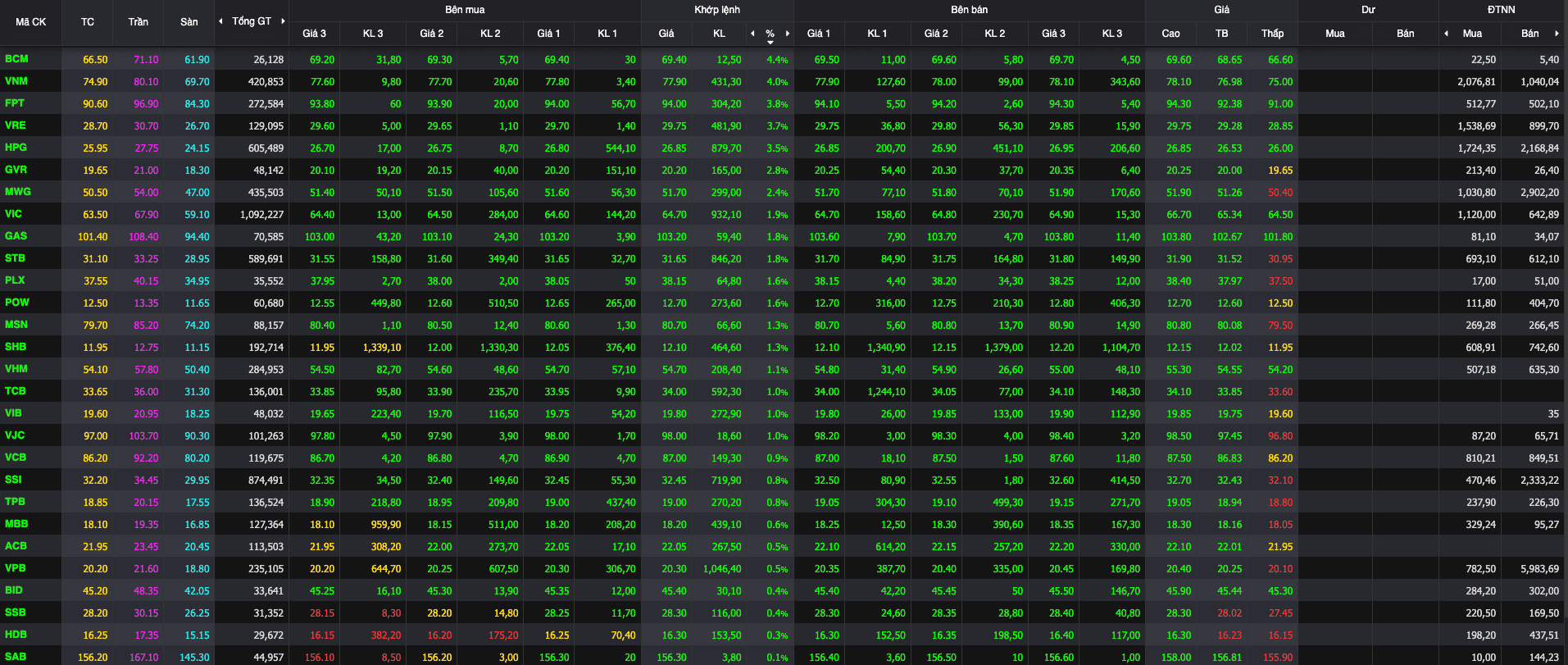Viewport: 1568px width, 665px height.
Task: Click TCB sell volume 1,244,10
Action: pyautogui.click(x=887, y=392)
